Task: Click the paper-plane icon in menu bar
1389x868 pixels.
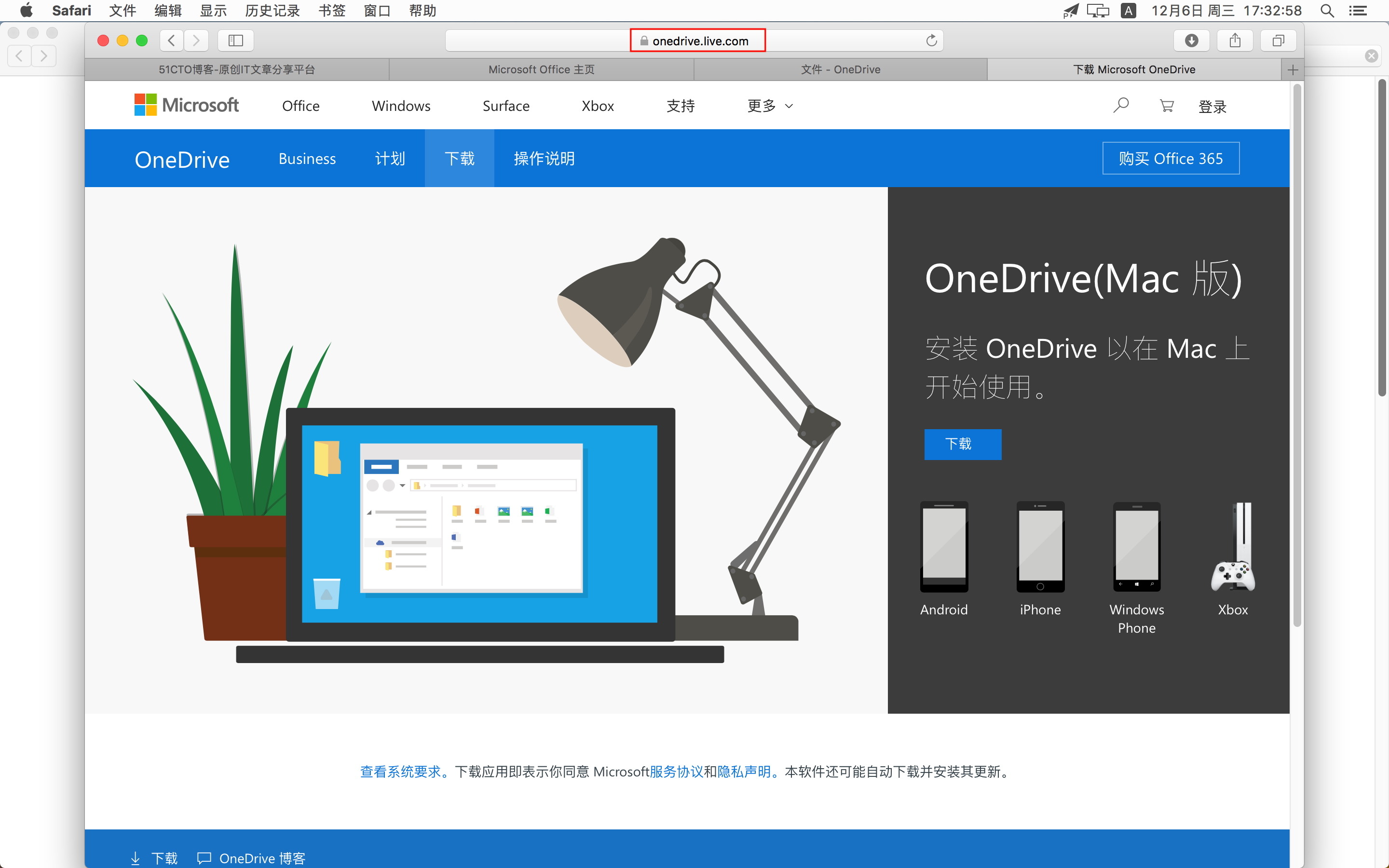Action: point(1071,10)
